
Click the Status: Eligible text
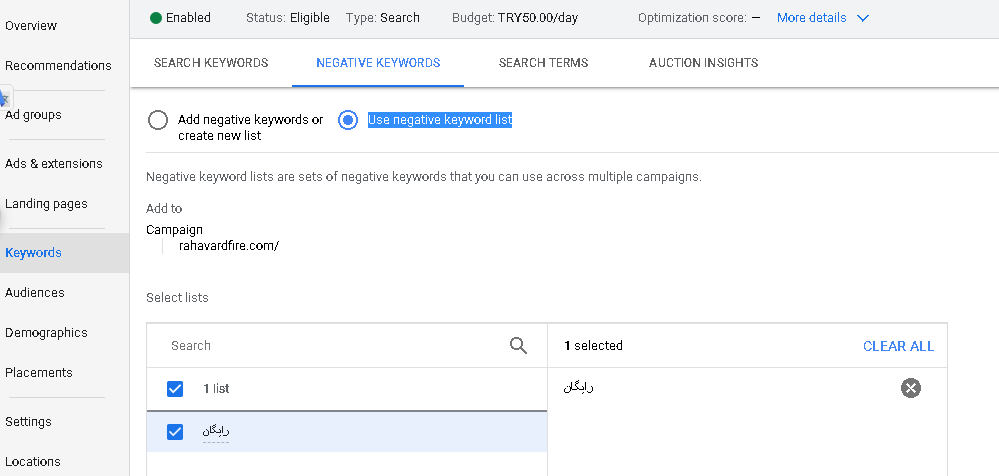coord(288,18)
